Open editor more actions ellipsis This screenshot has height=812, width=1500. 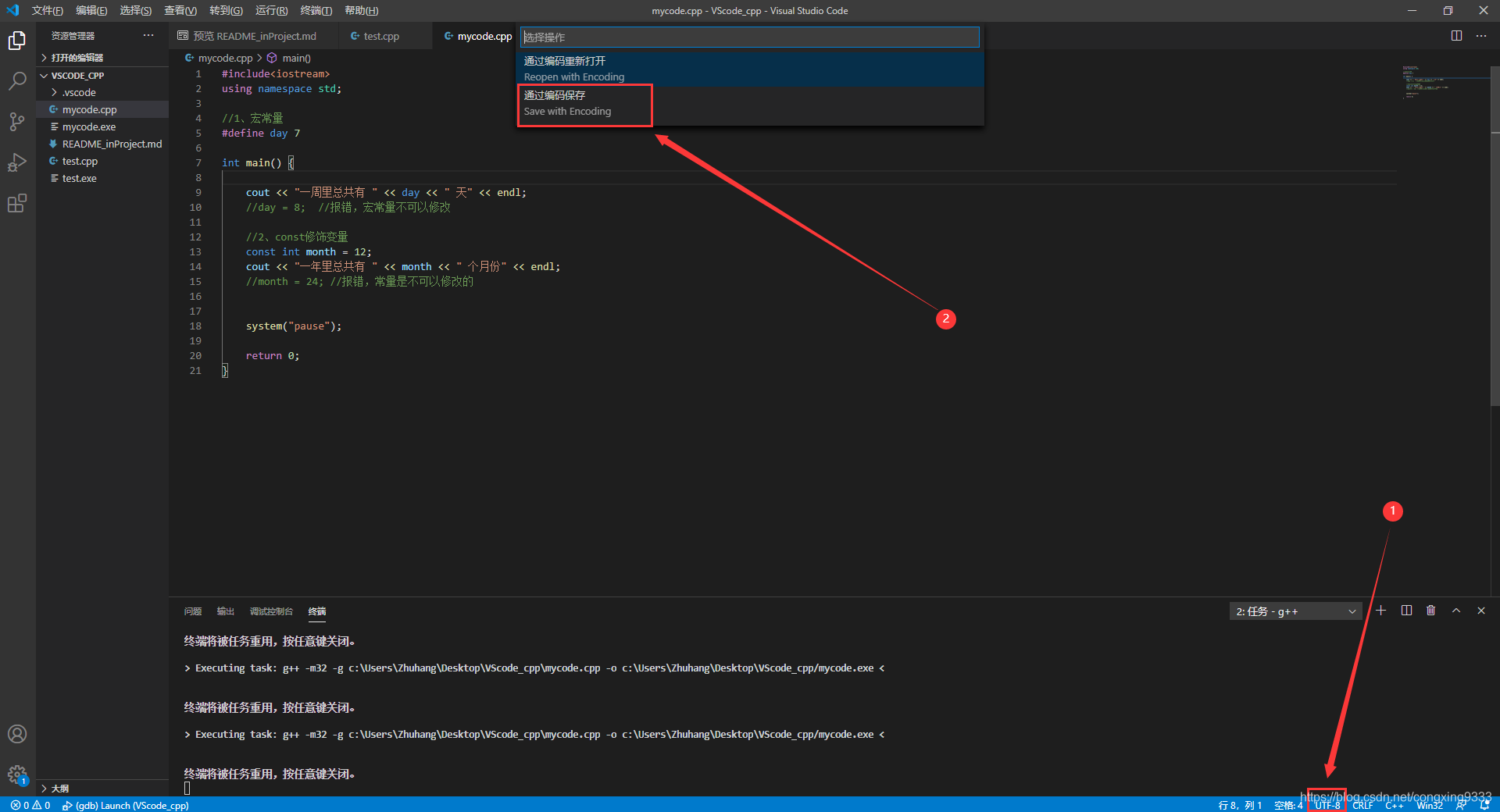1481,36
